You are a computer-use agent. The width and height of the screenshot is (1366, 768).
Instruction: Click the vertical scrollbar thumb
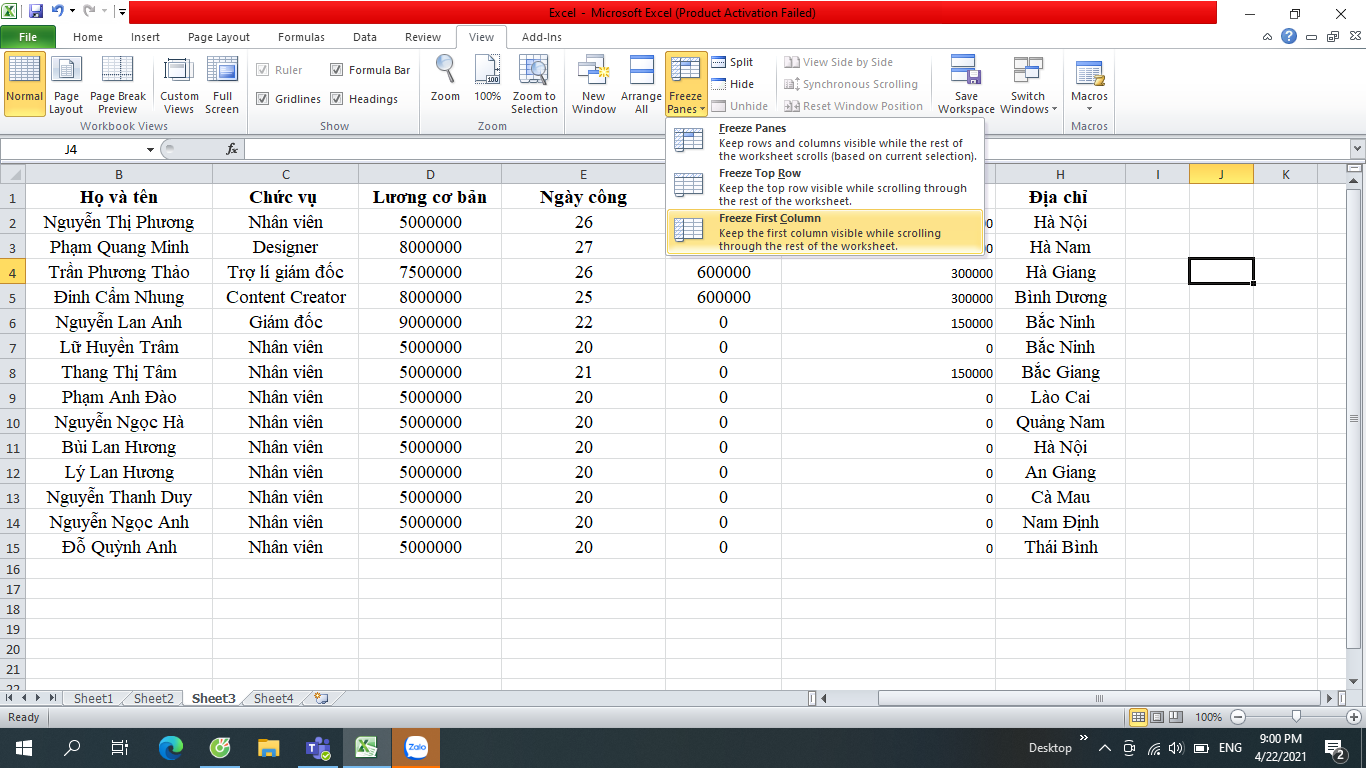click(x=1354, y=418)
